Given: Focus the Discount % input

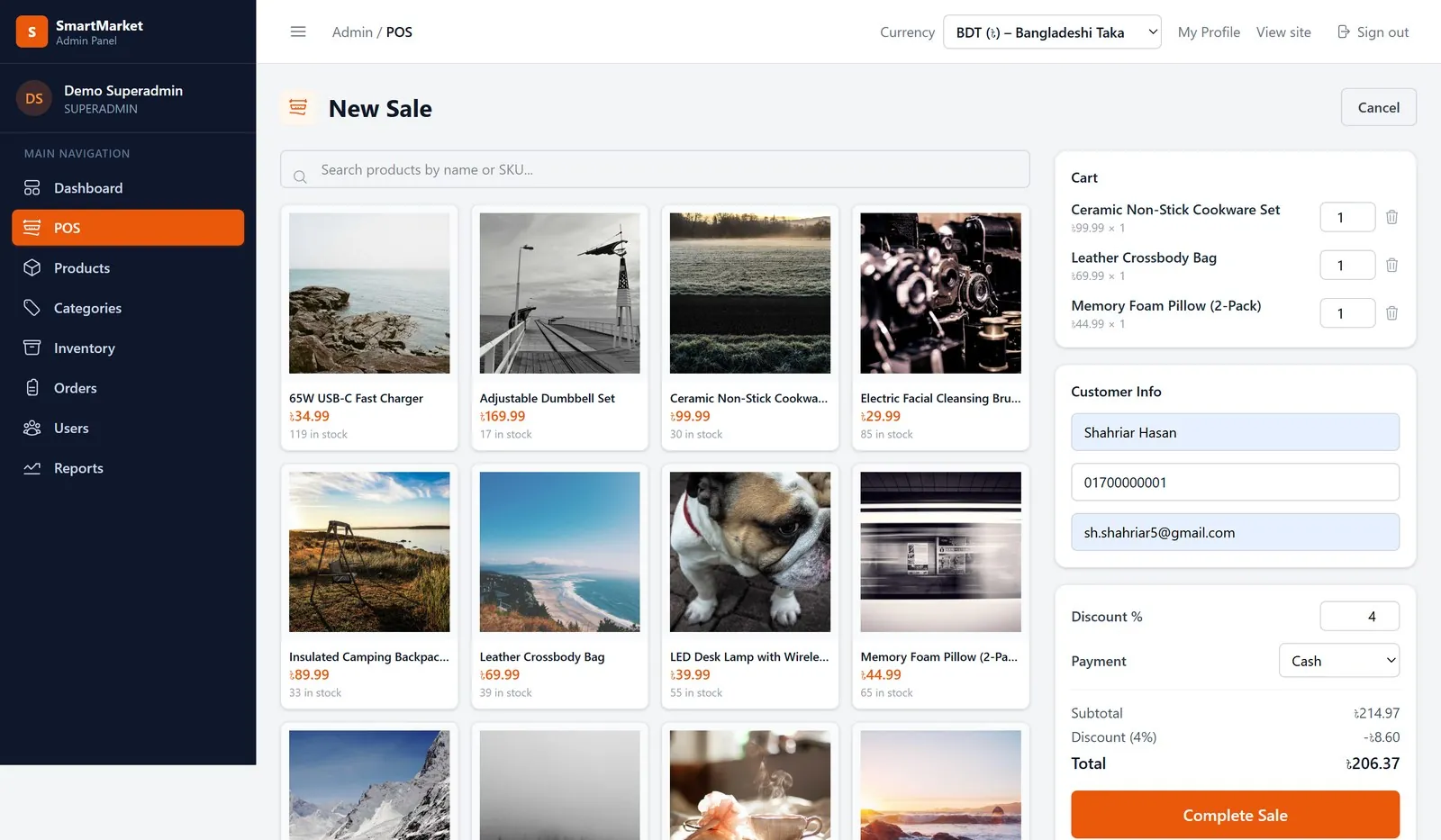Looking at the screenshot, I should tap(1360, 617).
